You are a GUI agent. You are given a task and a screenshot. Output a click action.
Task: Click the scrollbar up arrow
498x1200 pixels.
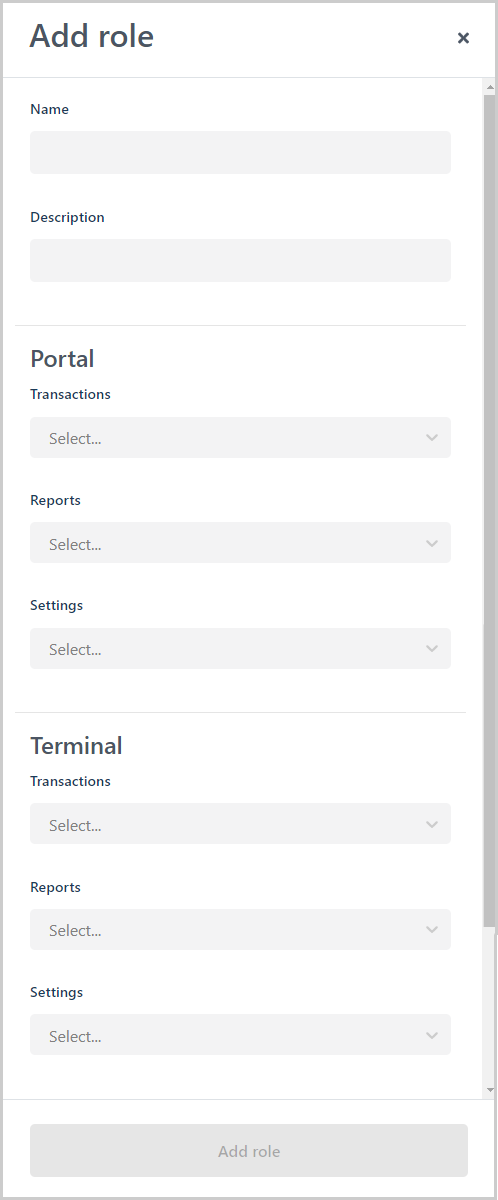click(489, 87)
